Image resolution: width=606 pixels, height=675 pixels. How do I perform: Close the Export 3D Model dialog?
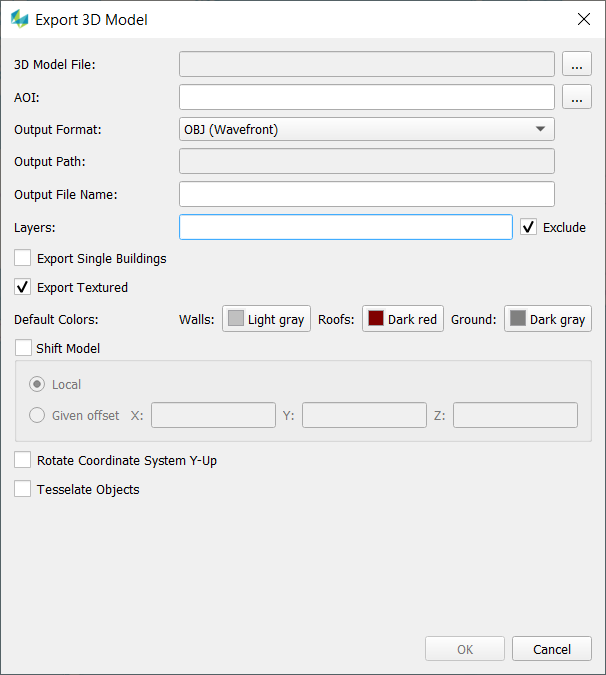click(x=583, y=19)
